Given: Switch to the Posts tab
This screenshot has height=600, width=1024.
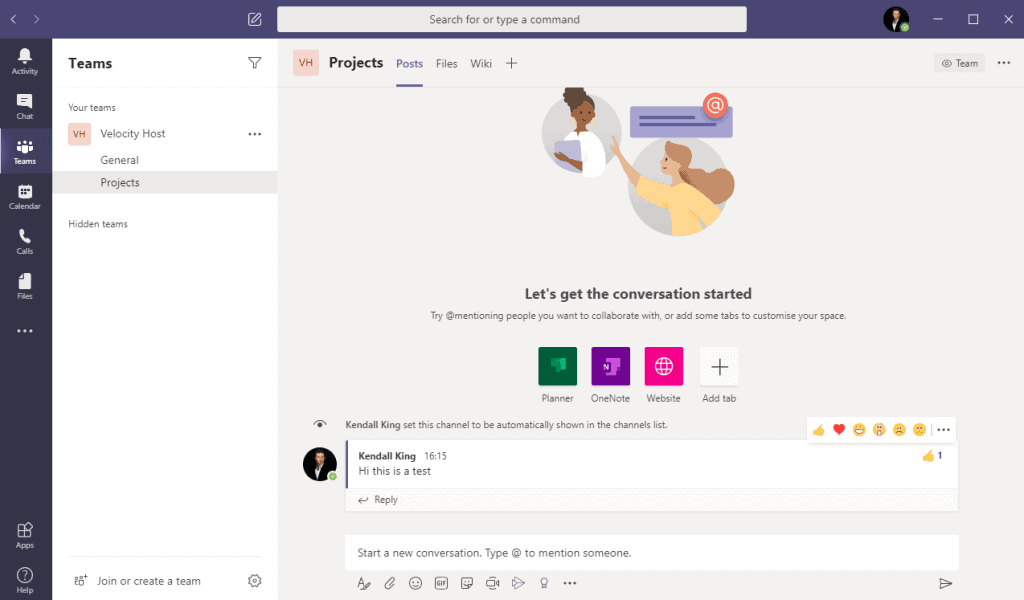Looking at the screenshot, I should click(x=409, y=63).
